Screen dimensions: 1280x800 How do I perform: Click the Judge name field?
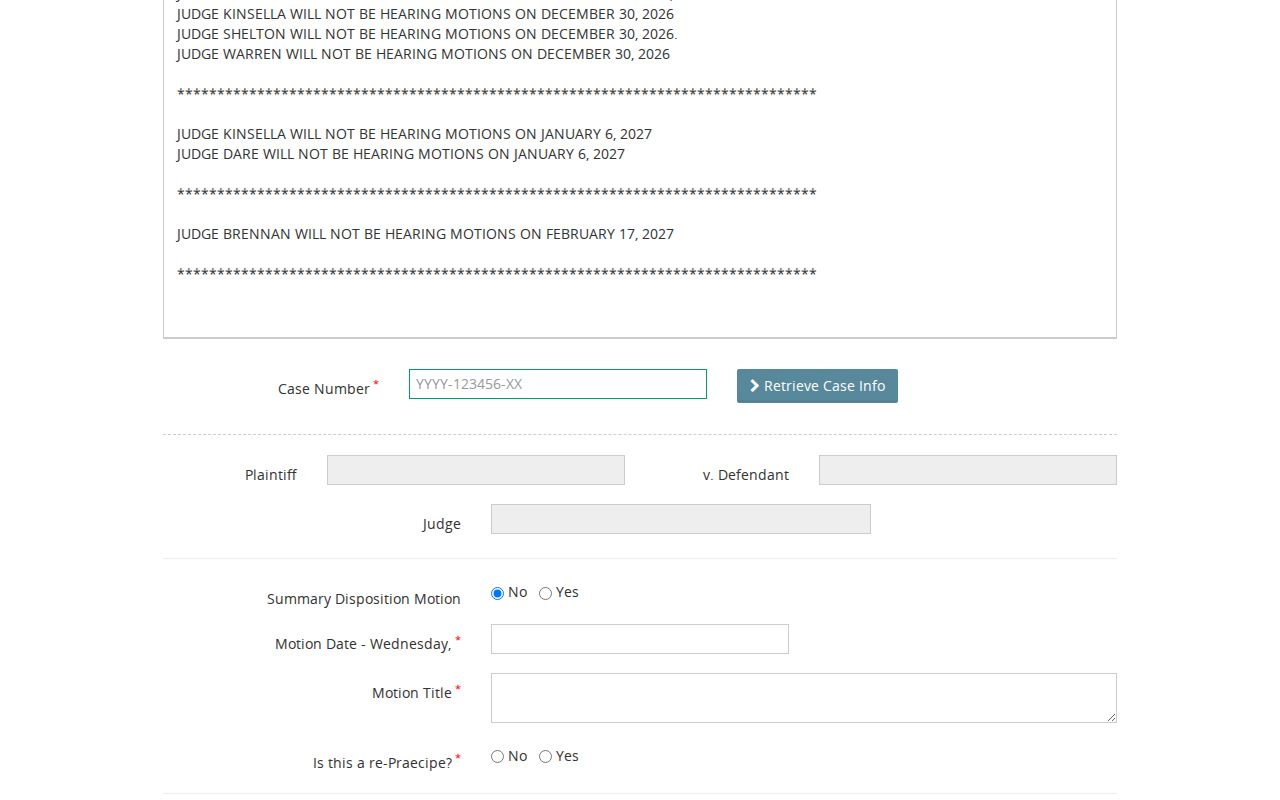tap(681, 519)
